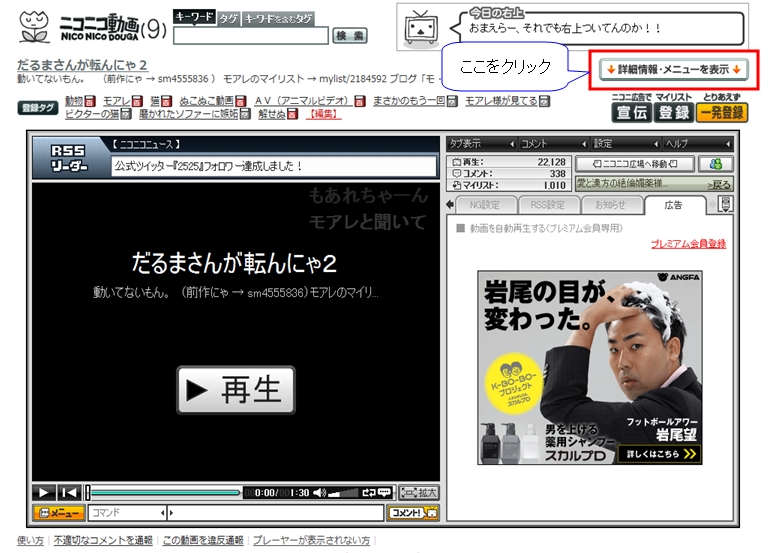Image resolution: width=768 pixels, height=553 pixels.
Task: Expand the タブ表示 dropdown menu
Action: (x=476, y=143)
